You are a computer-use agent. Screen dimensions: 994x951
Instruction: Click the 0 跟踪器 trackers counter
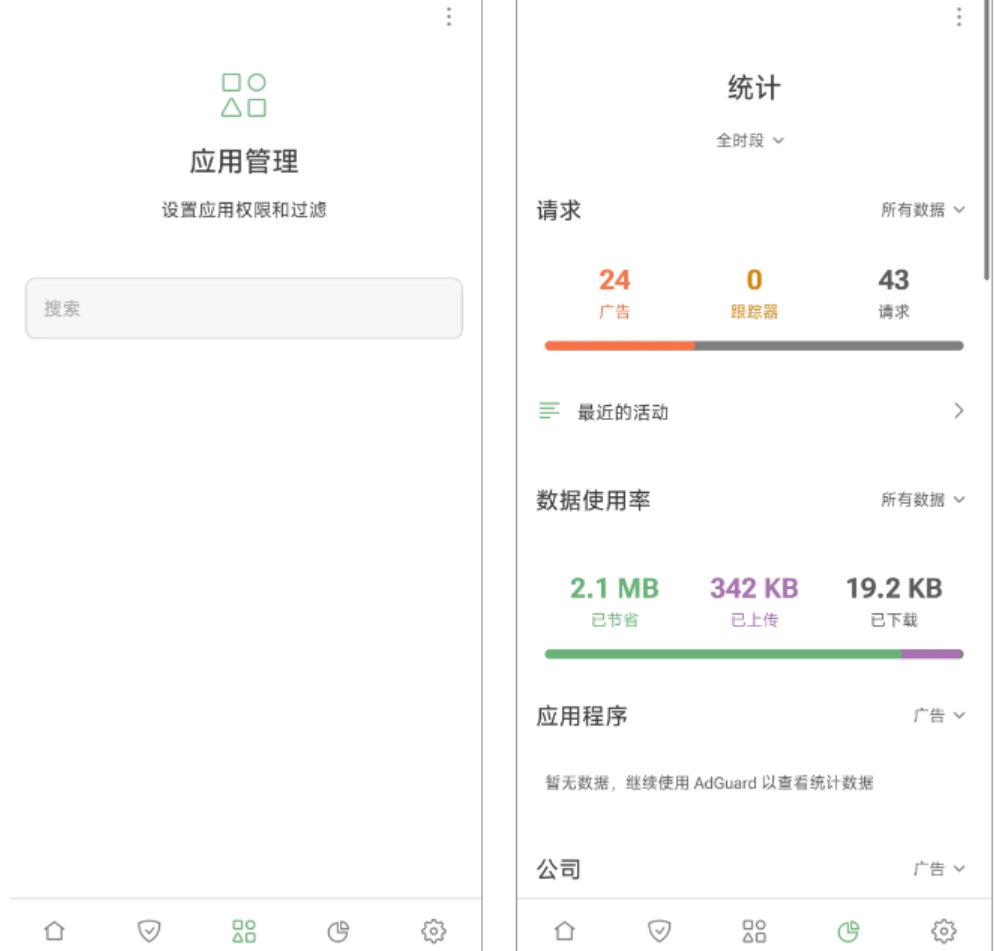754,294
